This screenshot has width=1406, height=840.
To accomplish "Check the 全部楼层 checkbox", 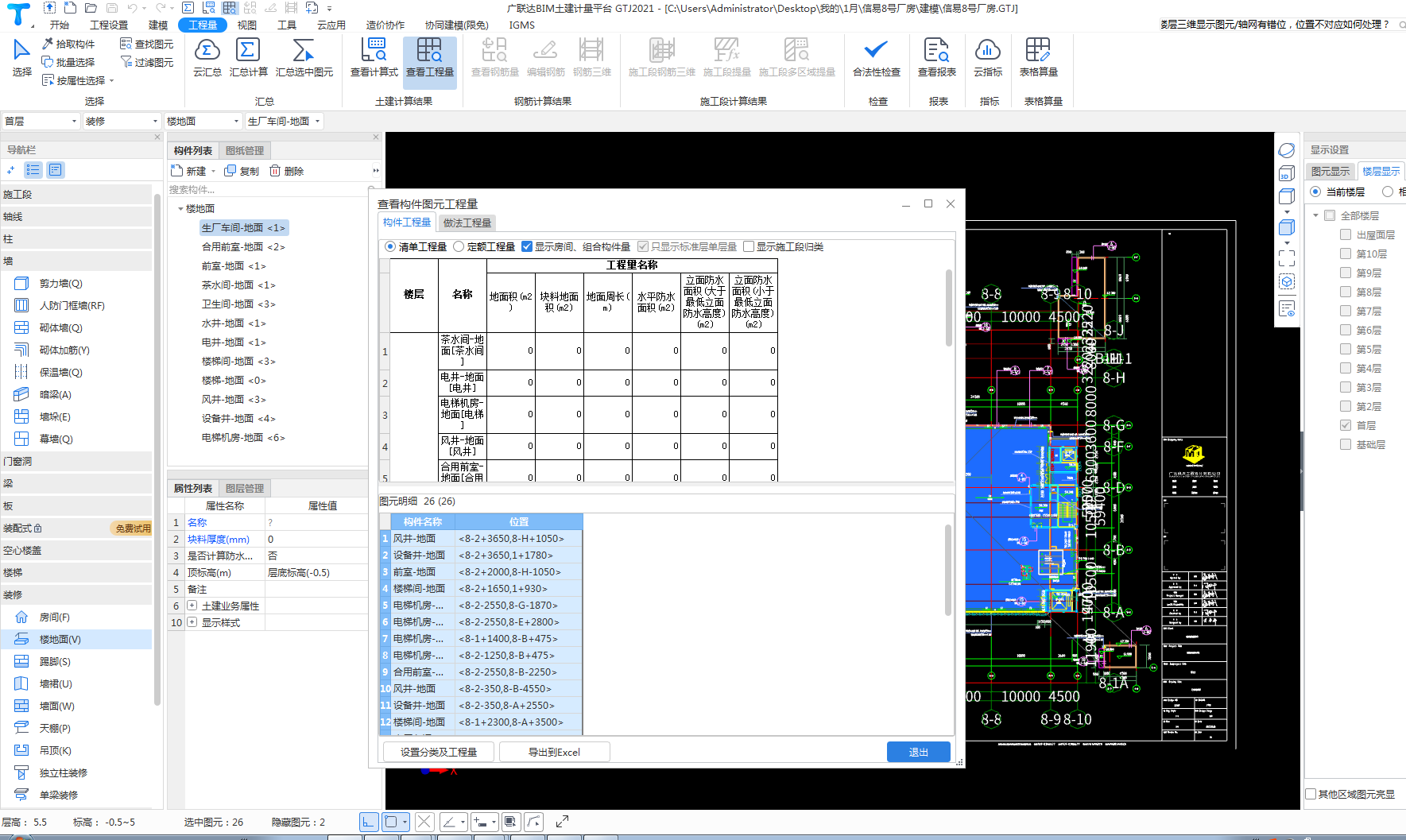I will coord(1330,215).
